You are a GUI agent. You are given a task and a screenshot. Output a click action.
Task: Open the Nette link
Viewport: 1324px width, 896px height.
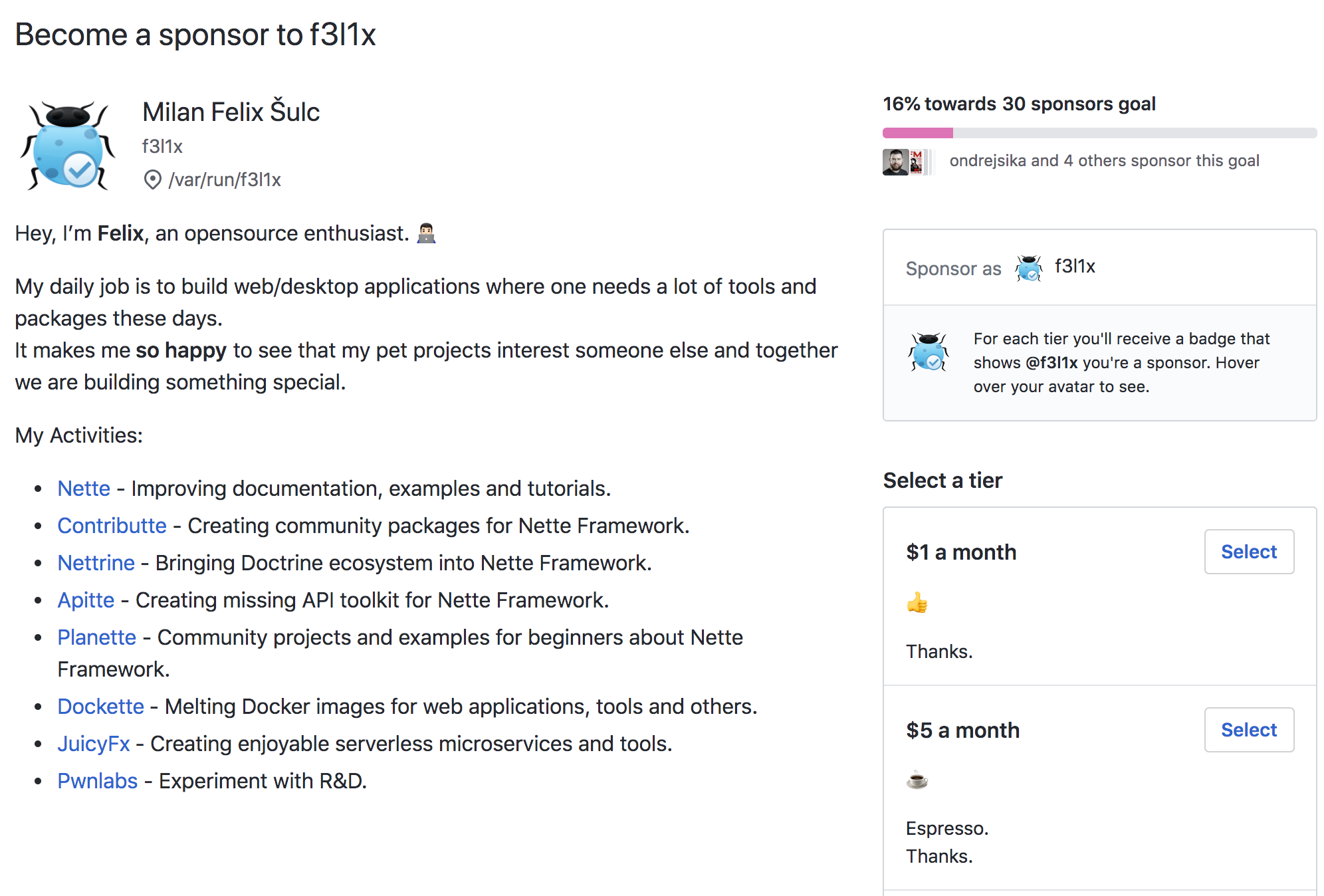(84, 489)
